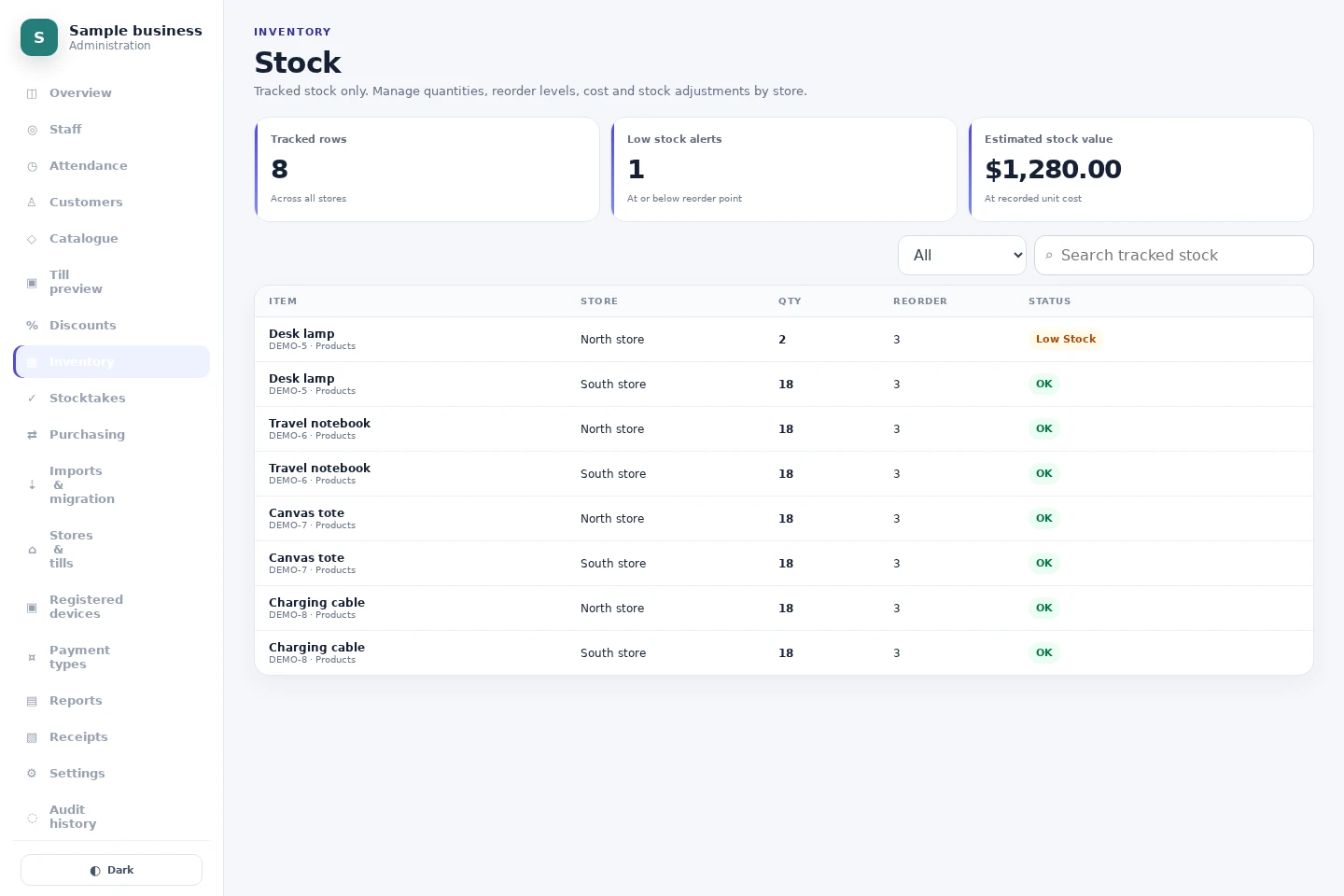
Task: Click the REORDER column header
Action: coord(920,301)
